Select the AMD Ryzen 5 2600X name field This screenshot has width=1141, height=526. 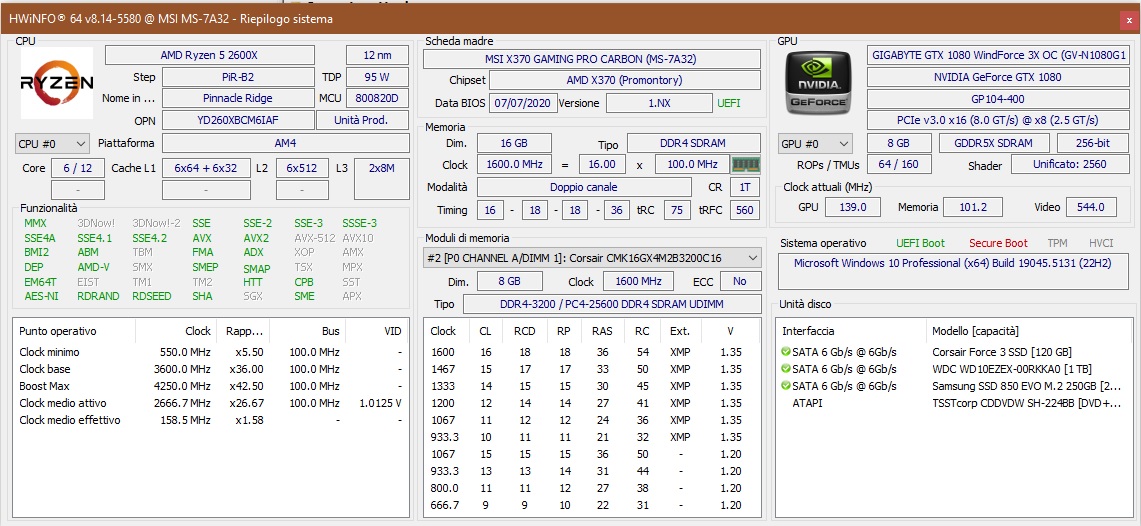[x=210, y=55]
